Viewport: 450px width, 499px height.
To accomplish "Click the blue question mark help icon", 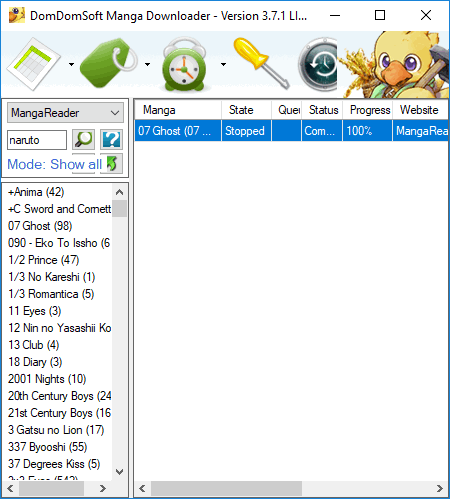I will (111, 140).
